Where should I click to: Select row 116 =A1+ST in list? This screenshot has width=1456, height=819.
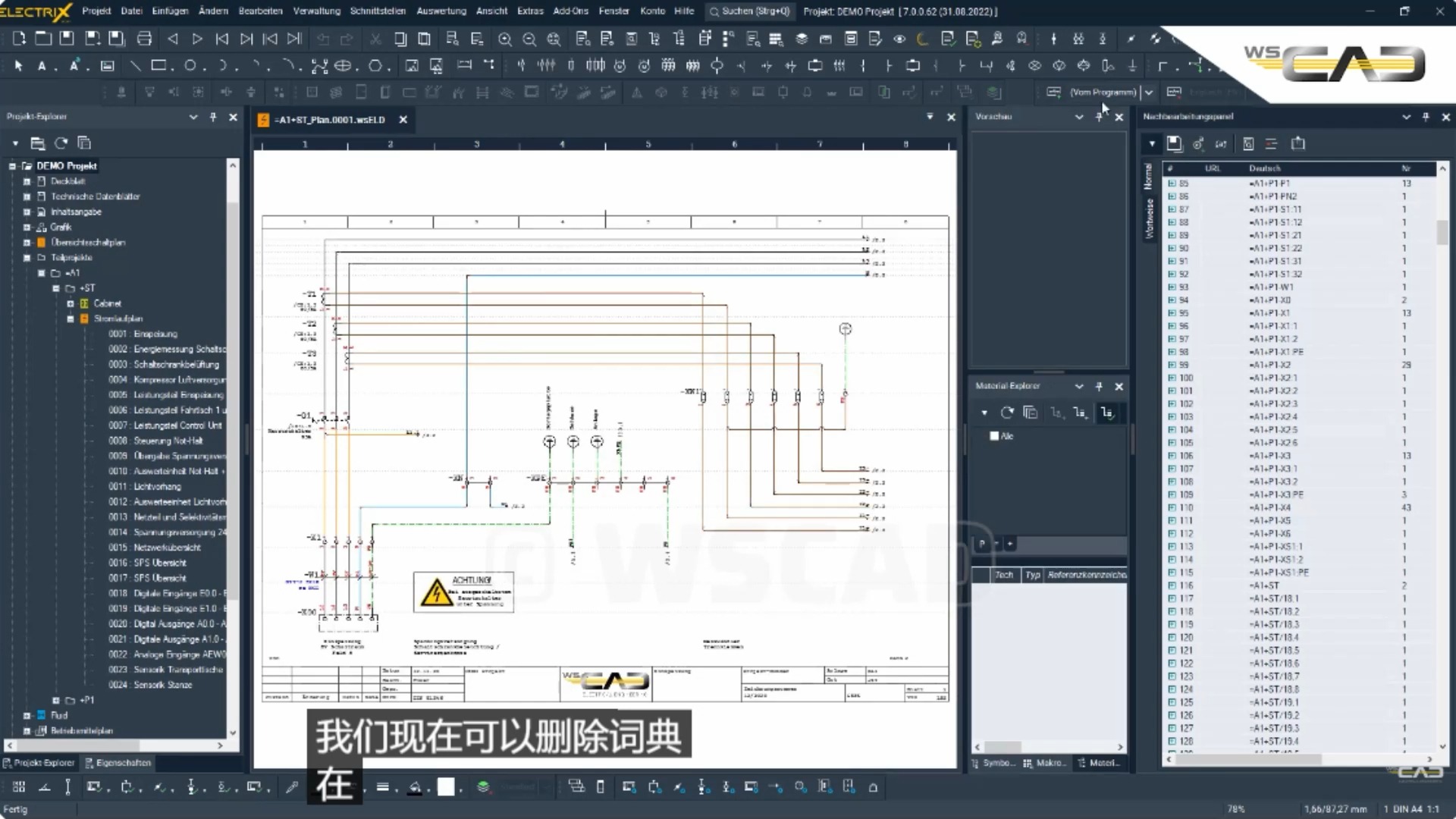(x=1298, y=585)
